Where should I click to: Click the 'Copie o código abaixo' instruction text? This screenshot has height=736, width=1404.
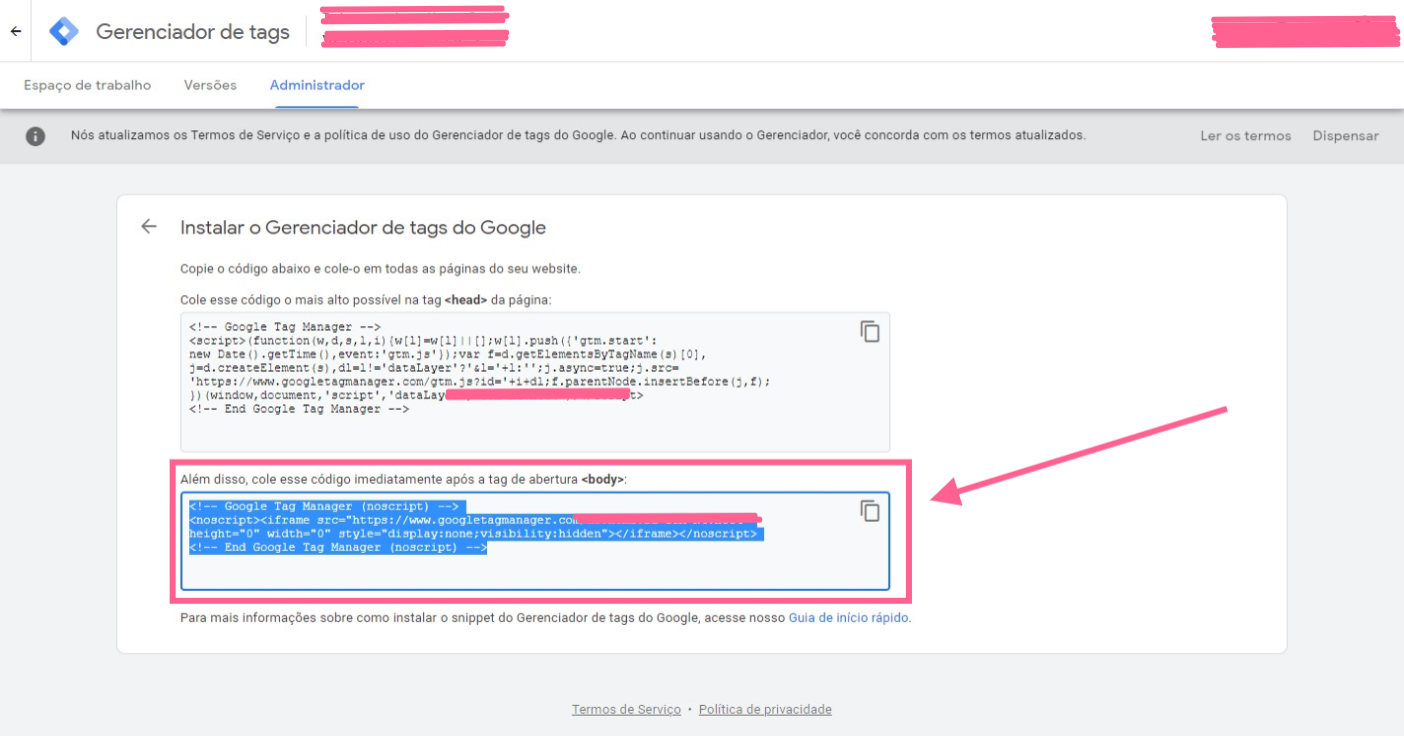coord(380,269)
